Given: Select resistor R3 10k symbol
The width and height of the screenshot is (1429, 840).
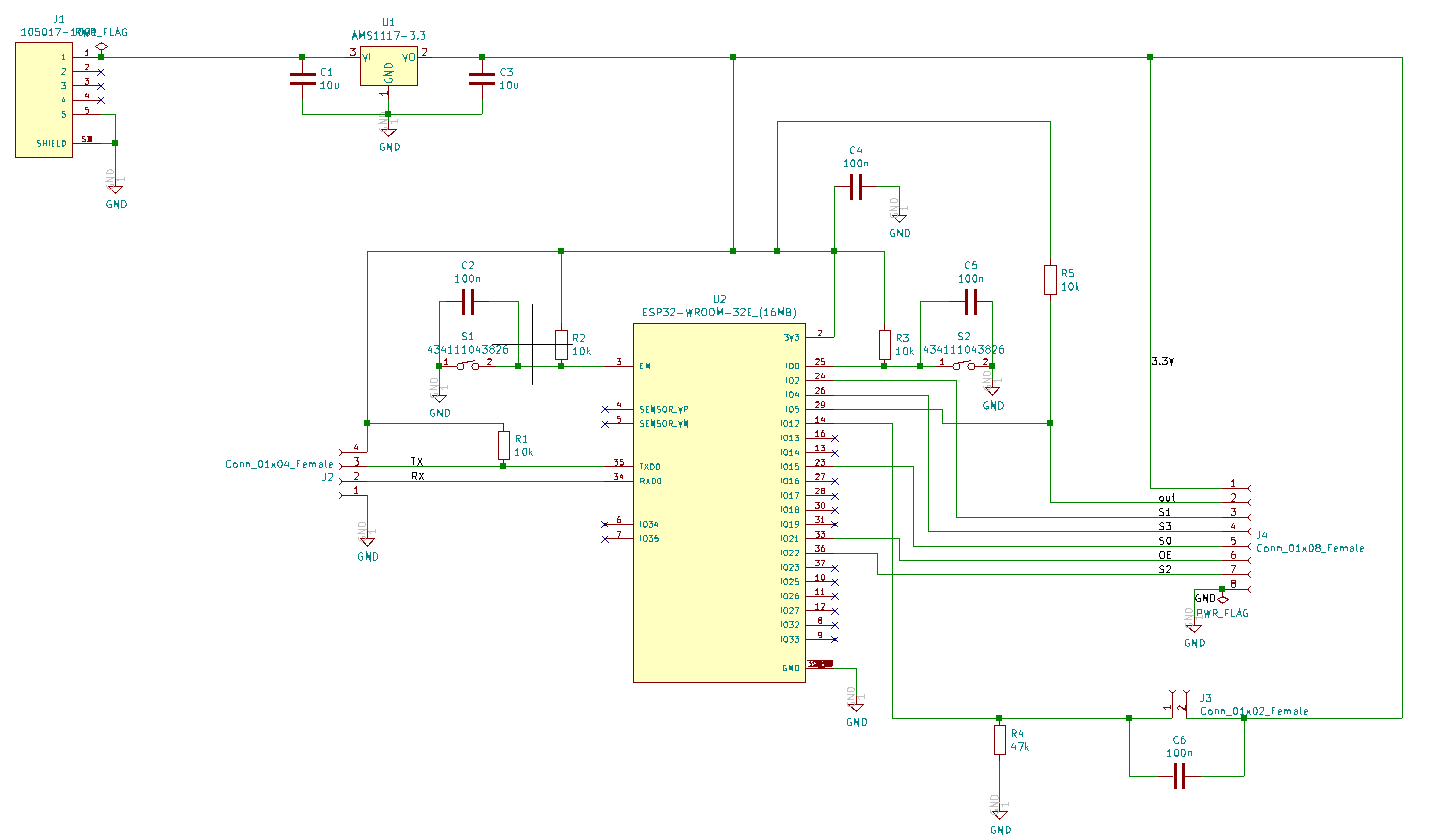Looking at the screenshot, I should 885,345.
